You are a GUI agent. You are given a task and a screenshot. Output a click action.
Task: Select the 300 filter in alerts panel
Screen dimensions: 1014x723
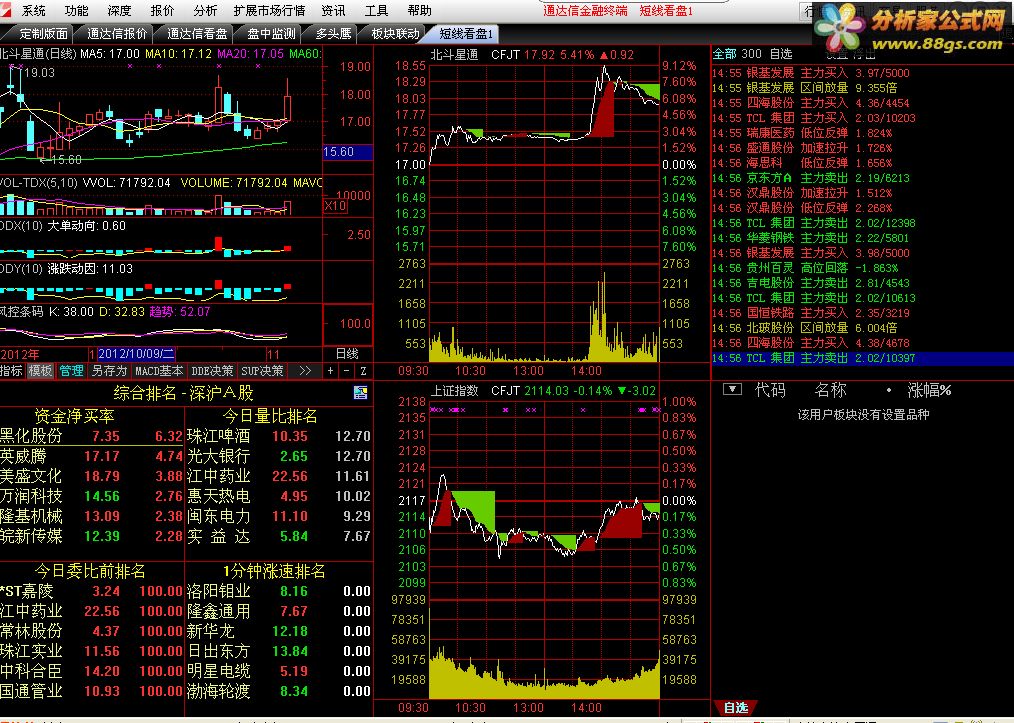pos(751,54)
